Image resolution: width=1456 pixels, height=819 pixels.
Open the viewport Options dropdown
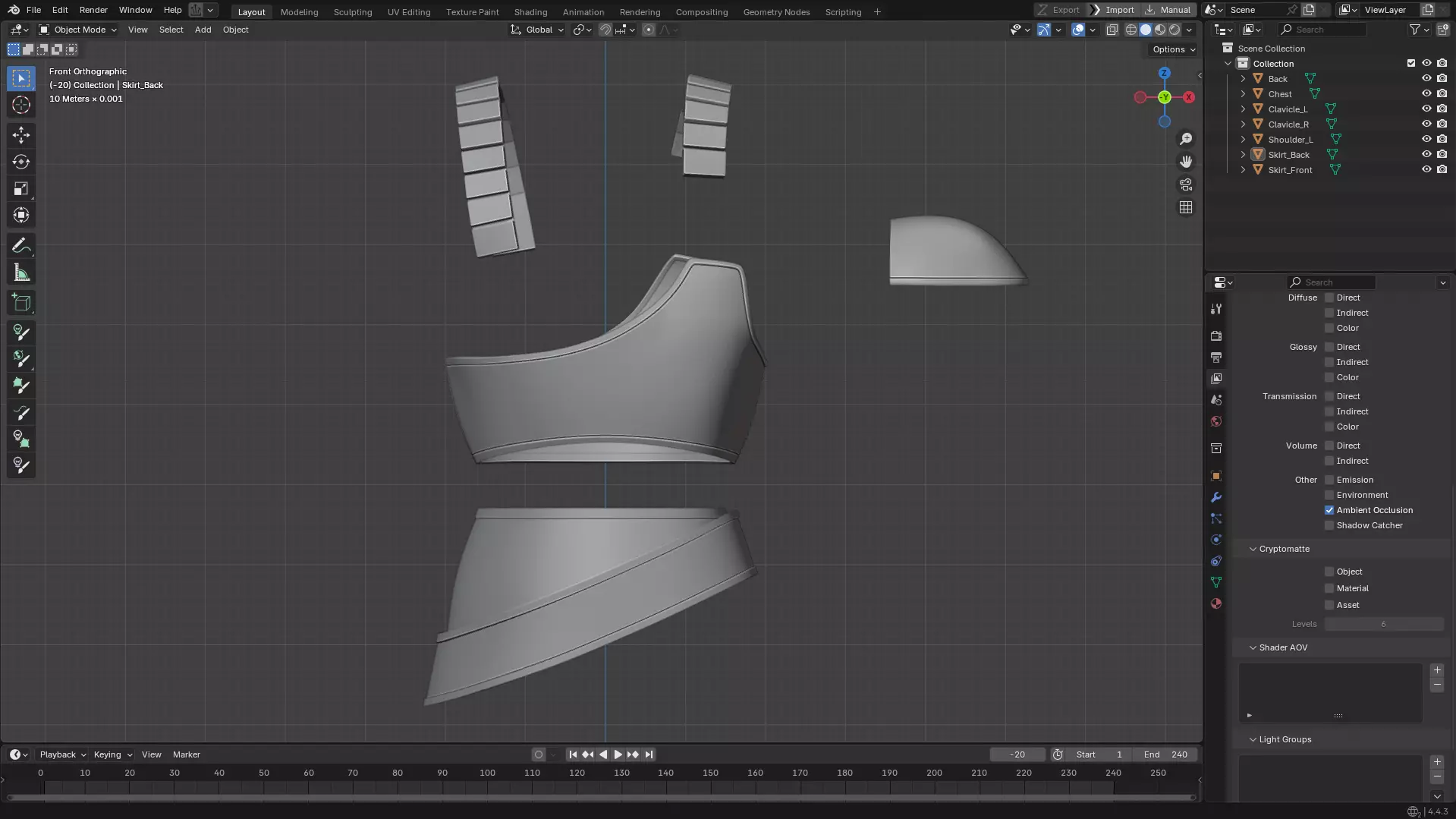click(x=1173, y=49)
